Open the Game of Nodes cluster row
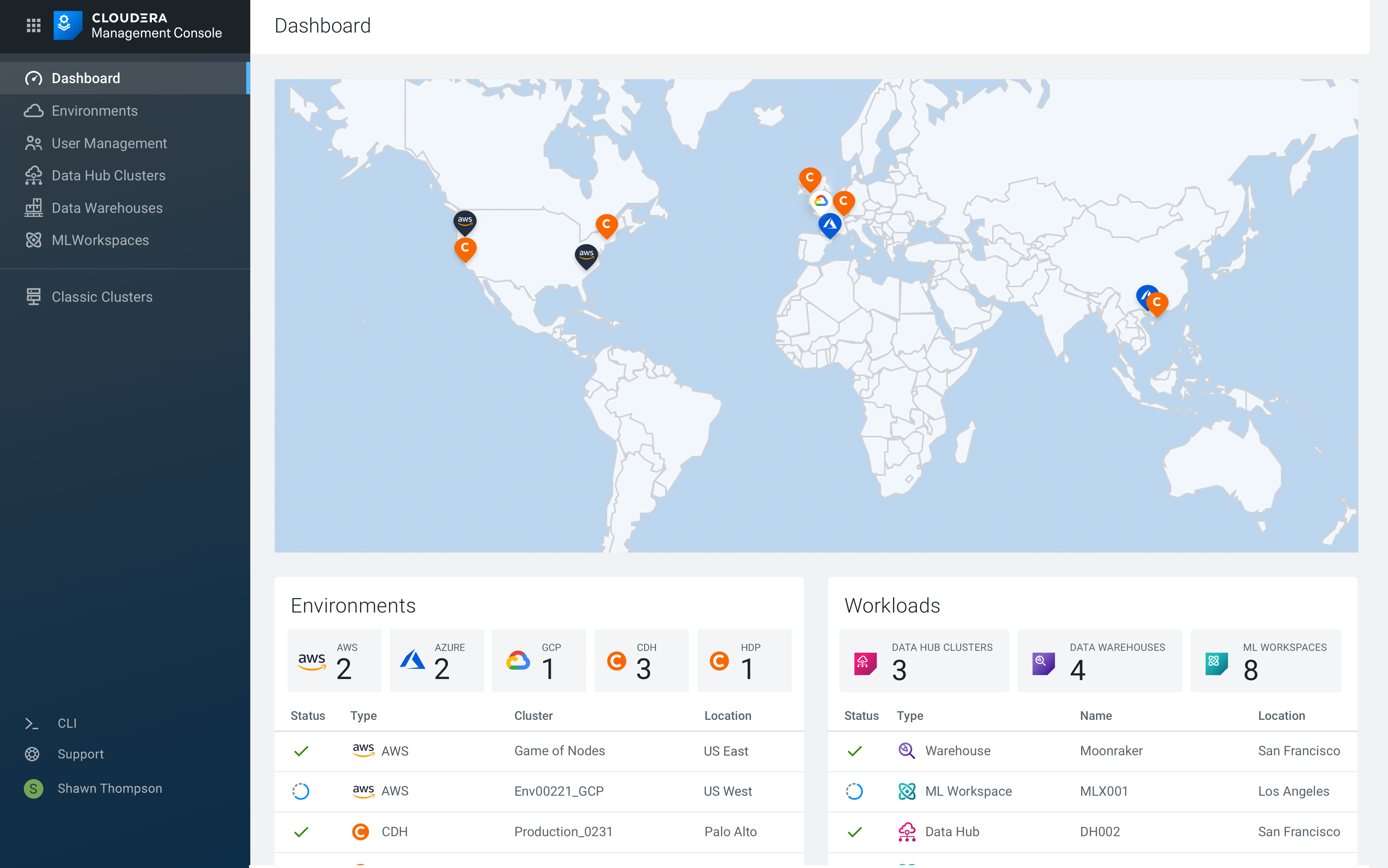The image size is (1388, 868). click(x=539, y=751)
